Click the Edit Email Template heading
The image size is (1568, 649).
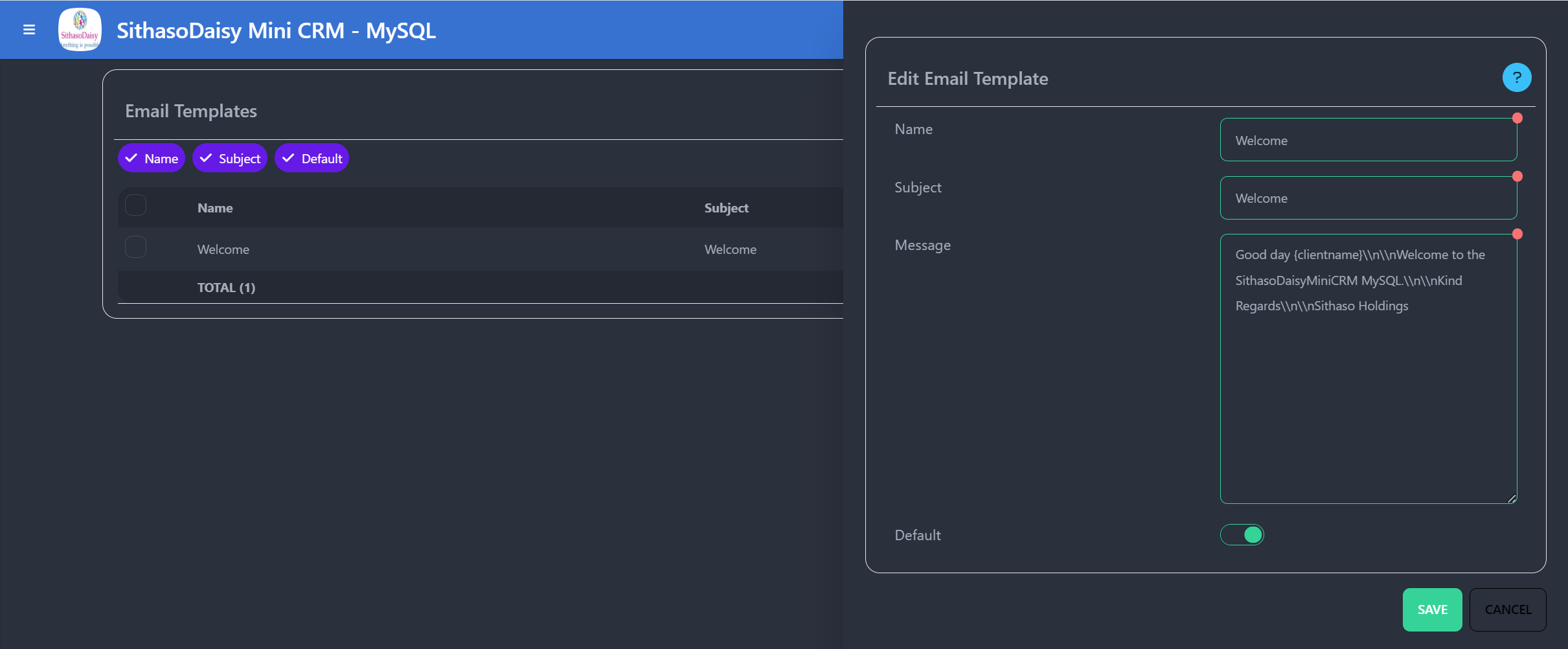[968, 79]
